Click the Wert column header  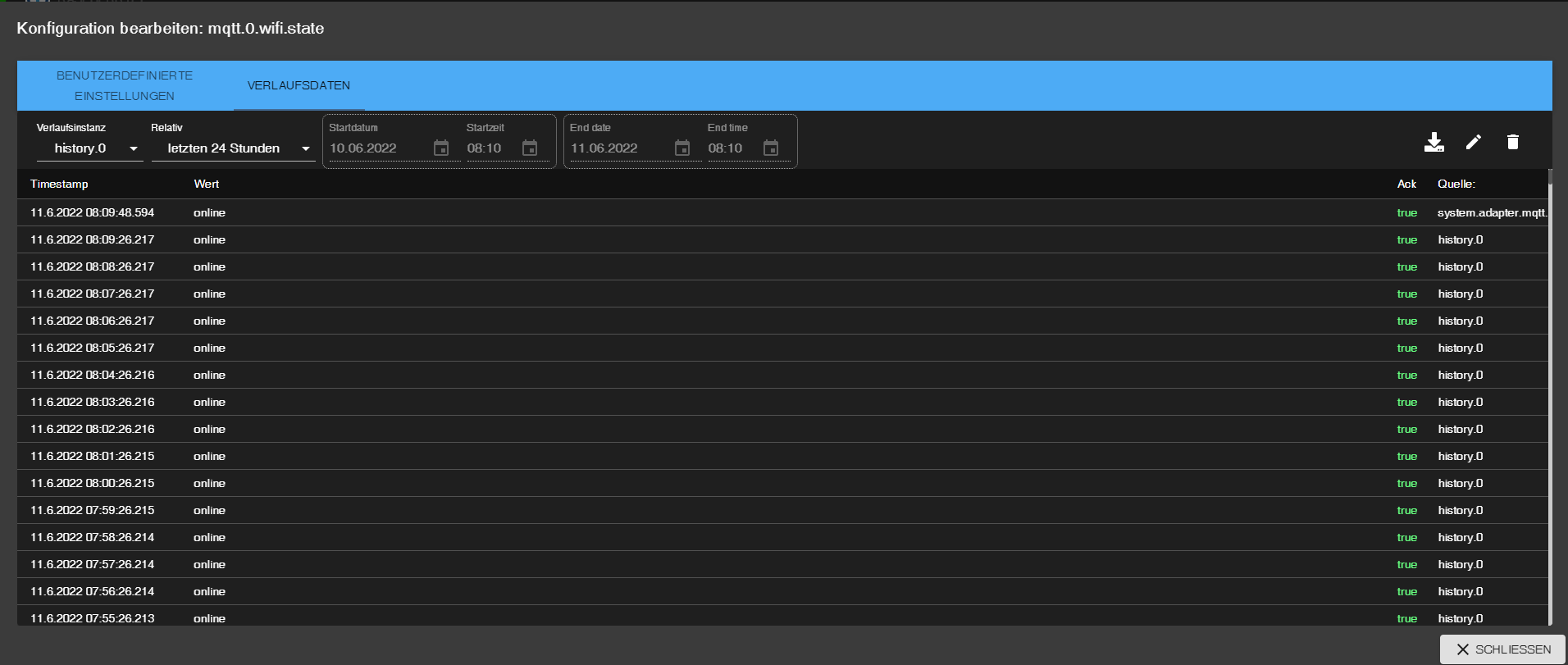207,184
